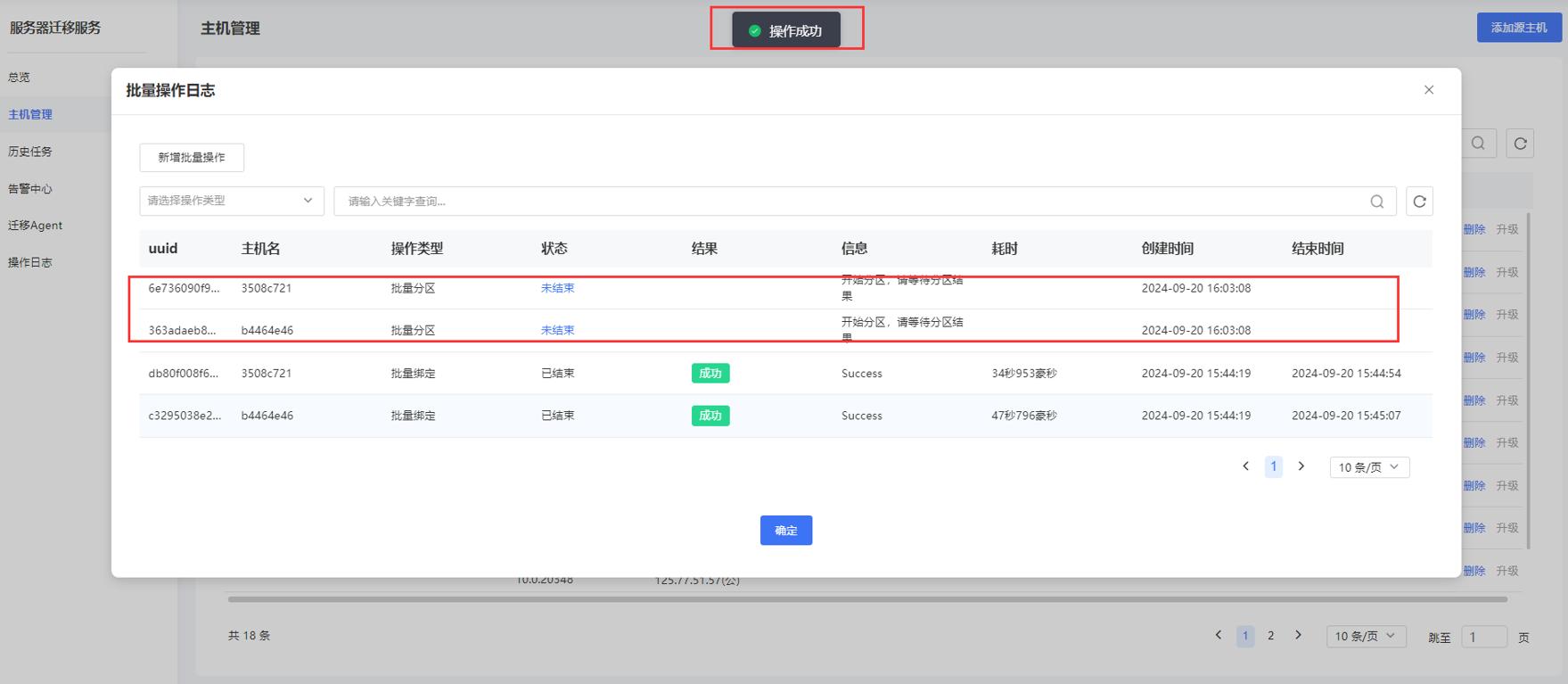Click the uuid cell 6e736090f9...
The height and width of the screenshot is (684, 1568).
(184, 288)
